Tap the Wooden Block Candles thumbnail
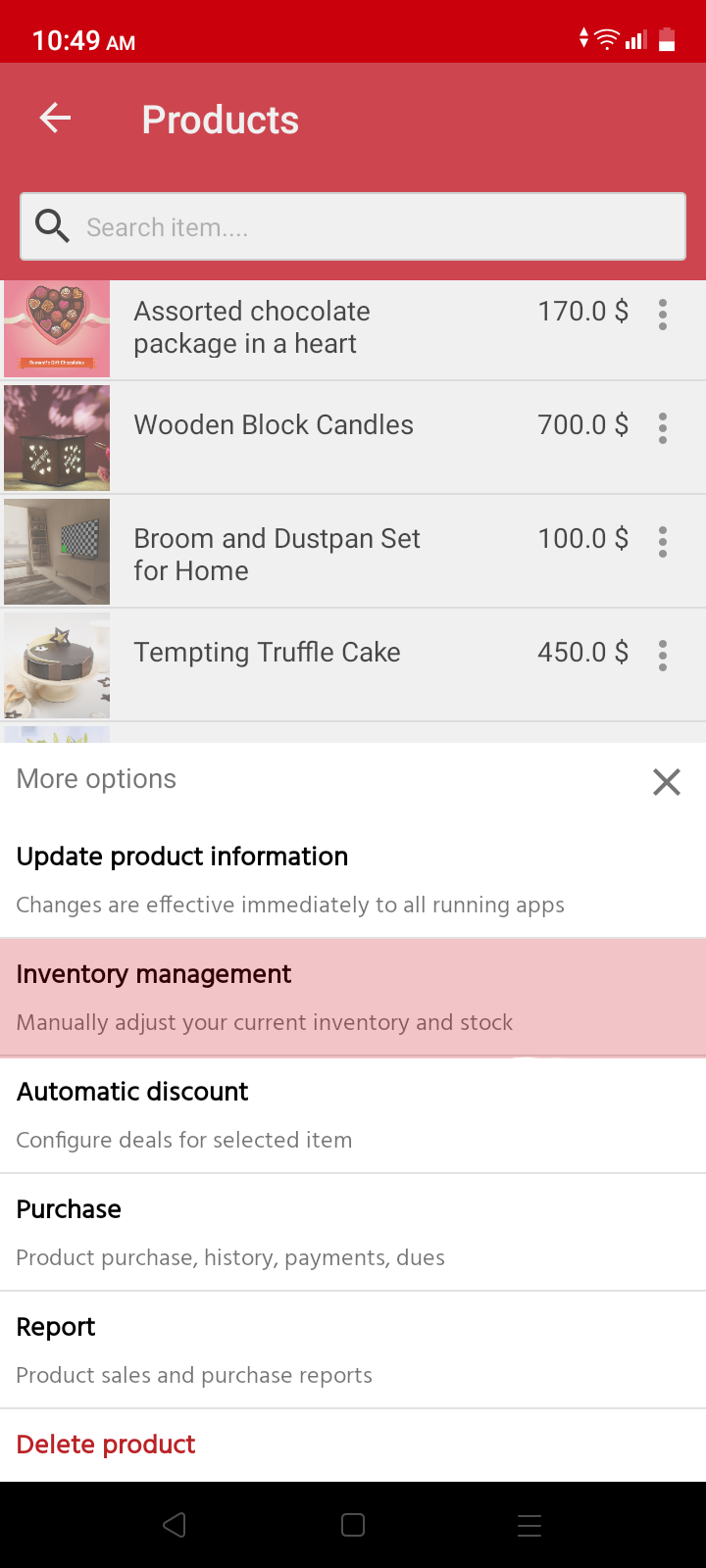 point(57,438)
